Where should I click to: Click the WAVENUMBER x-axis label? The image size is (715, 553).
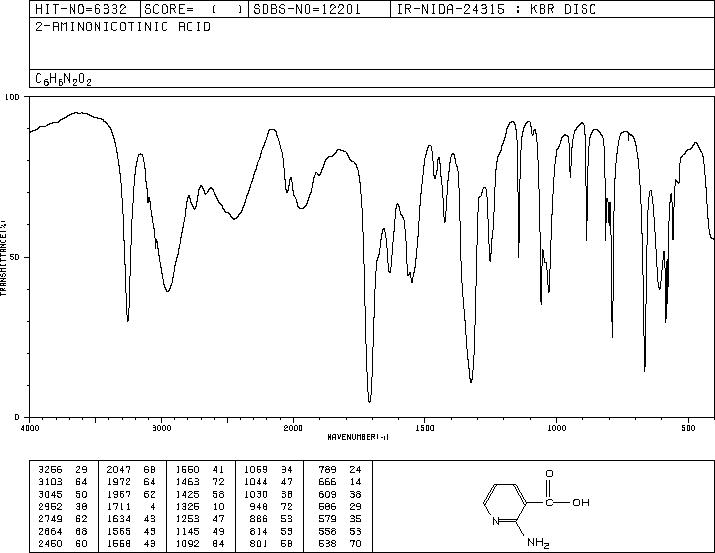pyautogui.click(x=358, y=437)
